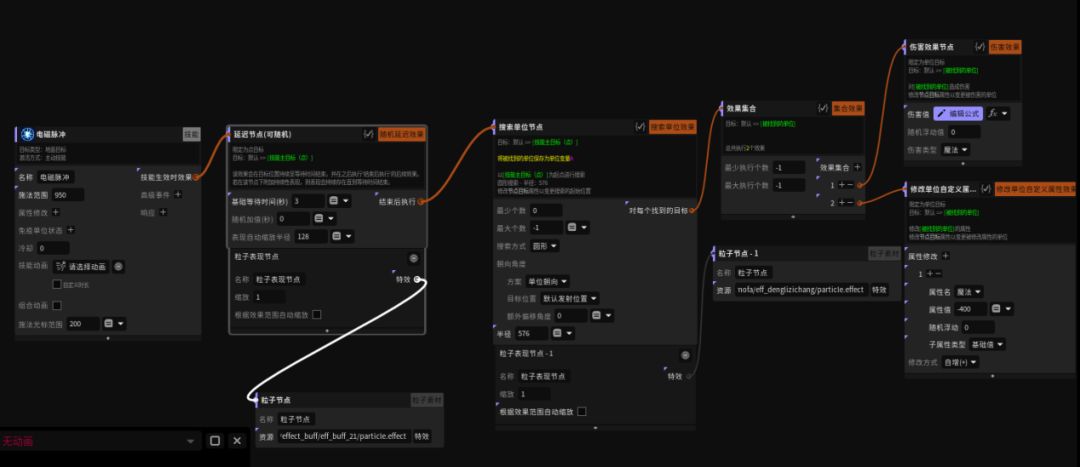1080x467 pixels.
Task: Add an entry beside 属性修改 in 修改单位 node
Action: pos(946,256)
